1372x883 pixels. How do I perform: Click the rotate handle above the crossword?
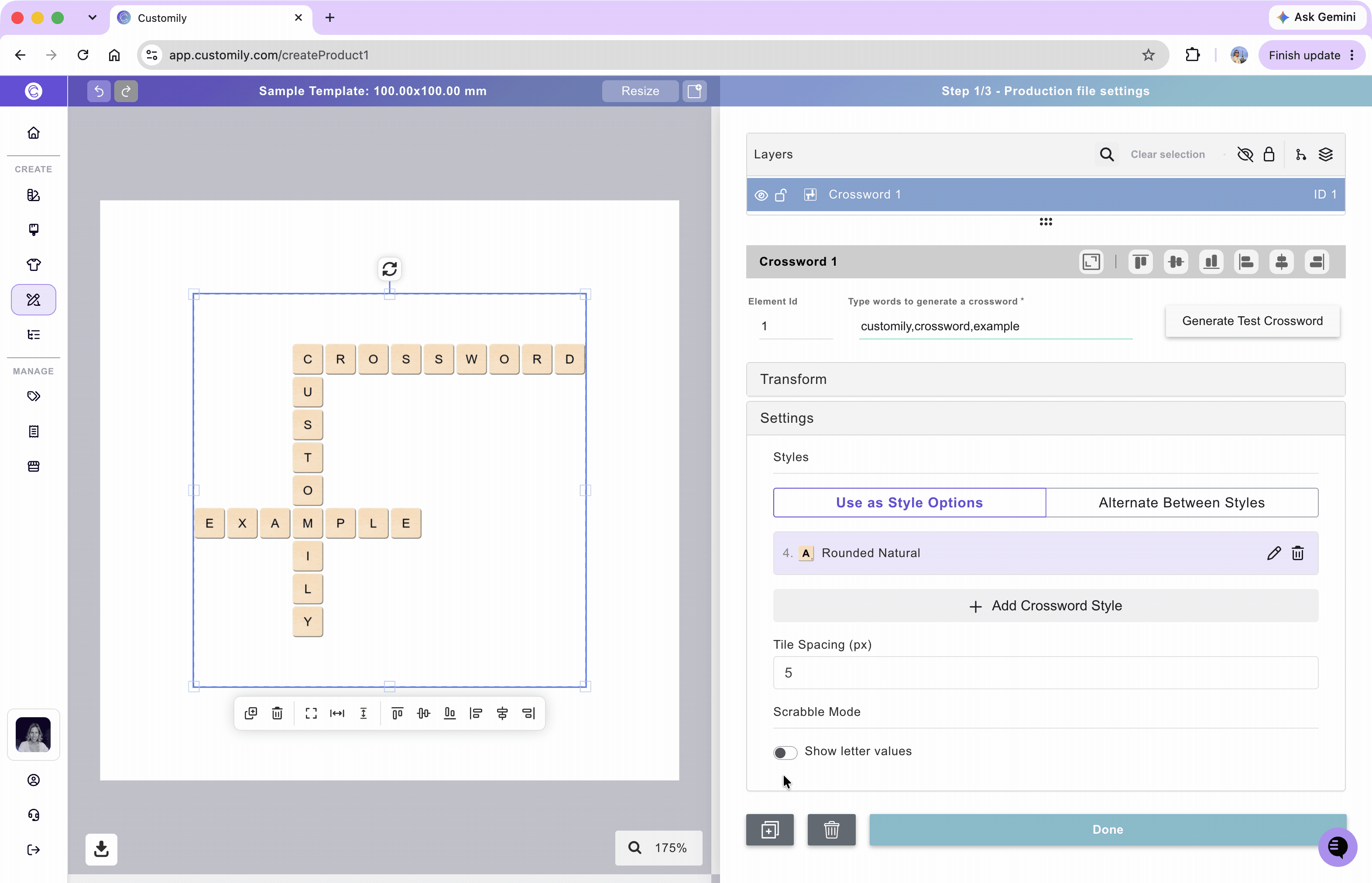point(389,268)
